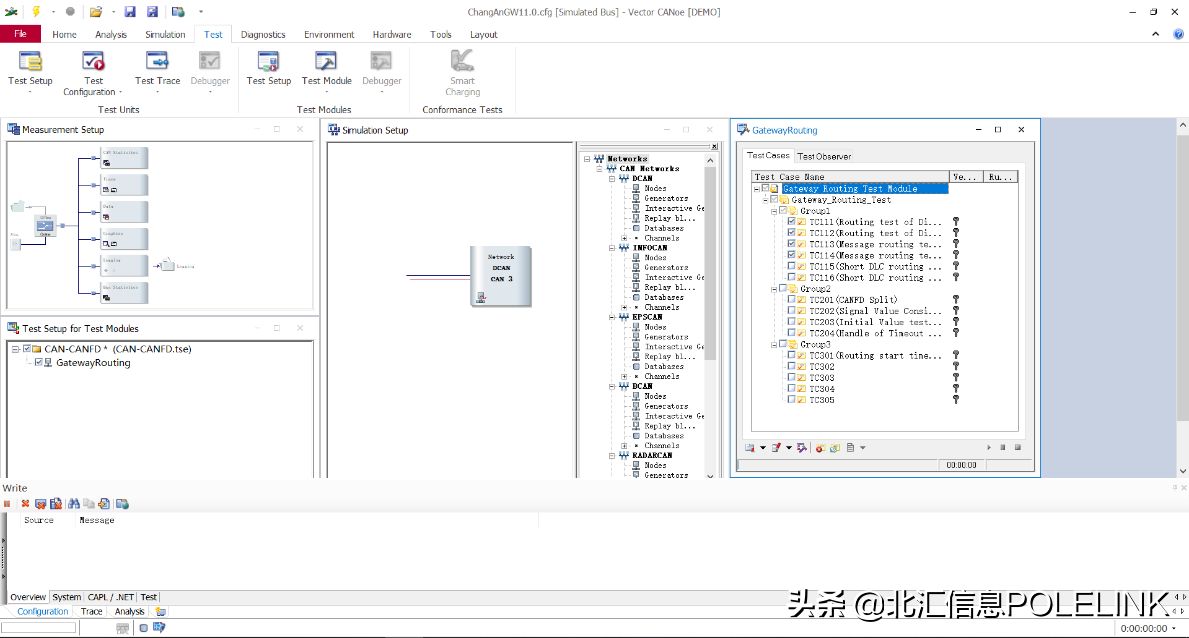Collapse the Networks root node

[587, 159]
